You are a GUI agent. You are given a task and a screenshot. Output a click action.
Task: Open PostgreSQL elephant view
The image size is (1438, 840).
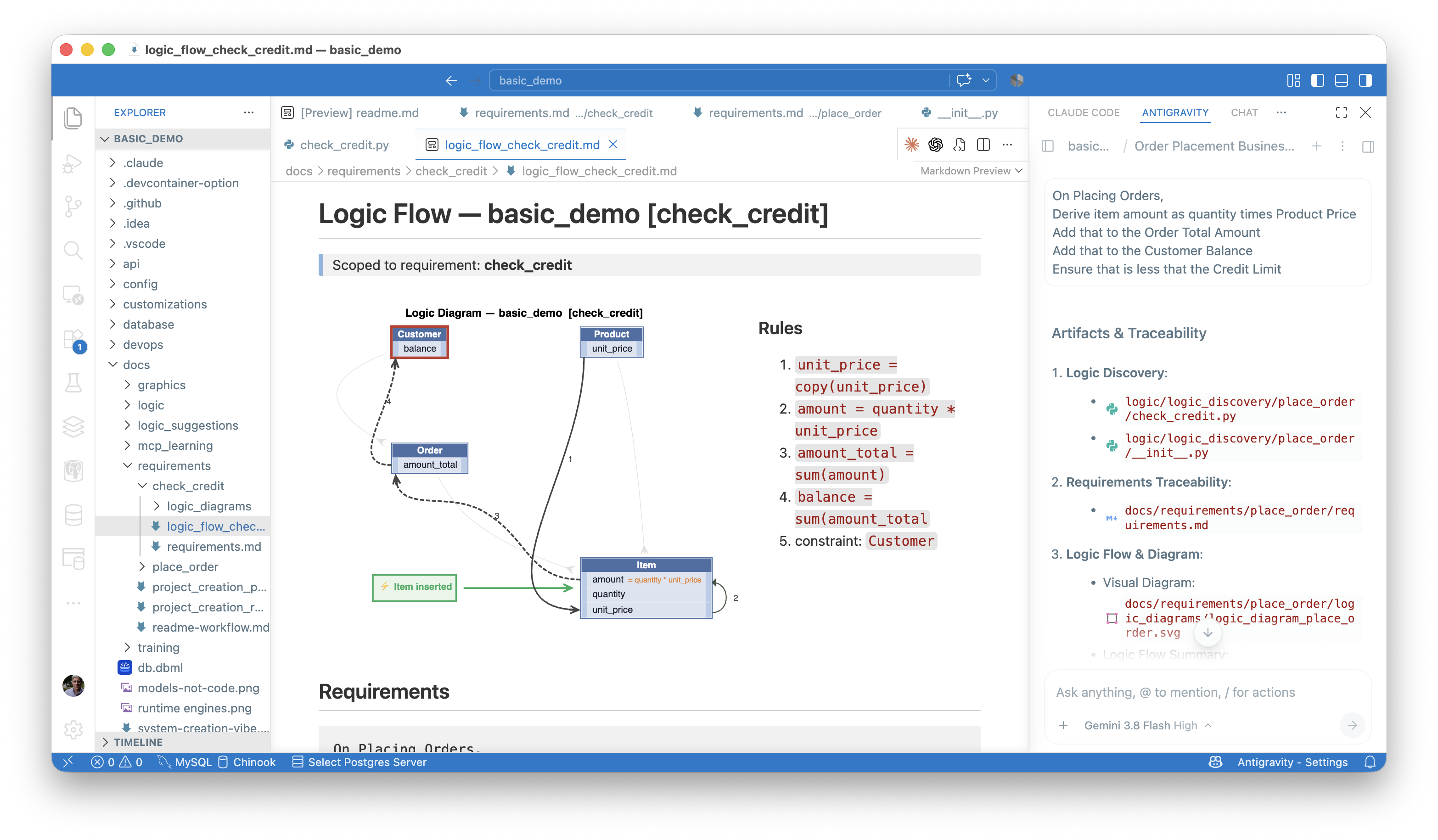click(x=73, y=471)
